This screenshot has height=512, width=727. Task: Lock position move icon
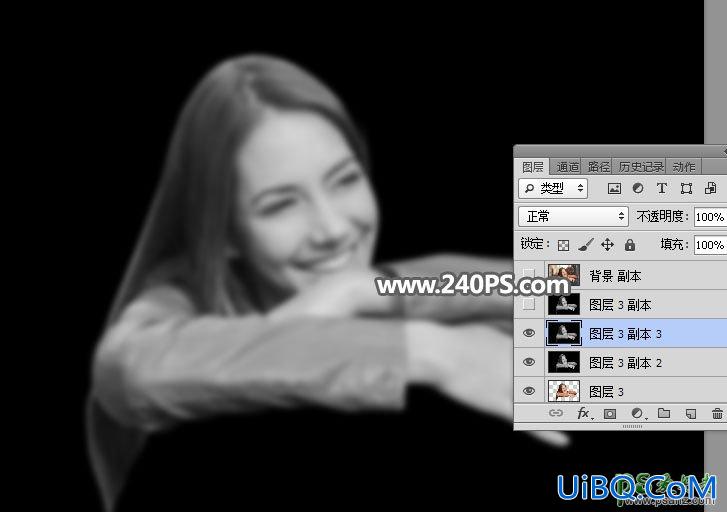pyautogui.click(x=607, y=244)
